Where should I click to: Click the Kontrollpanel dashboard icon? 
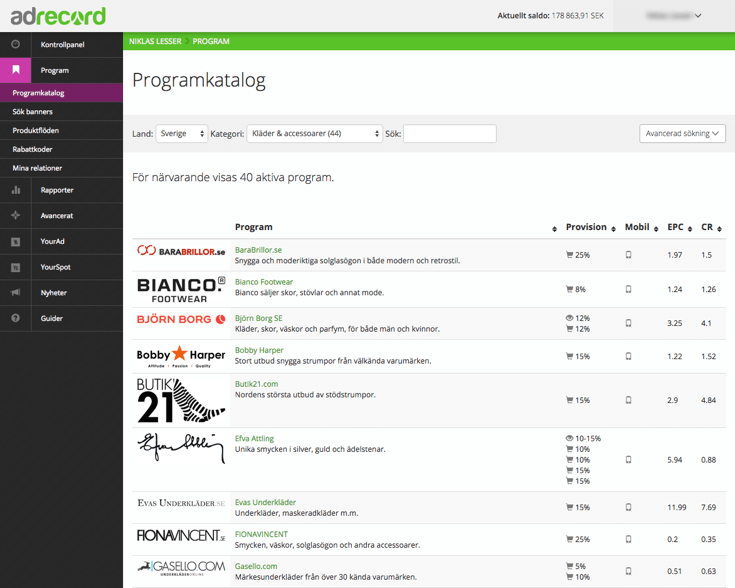tap(15, 44)
